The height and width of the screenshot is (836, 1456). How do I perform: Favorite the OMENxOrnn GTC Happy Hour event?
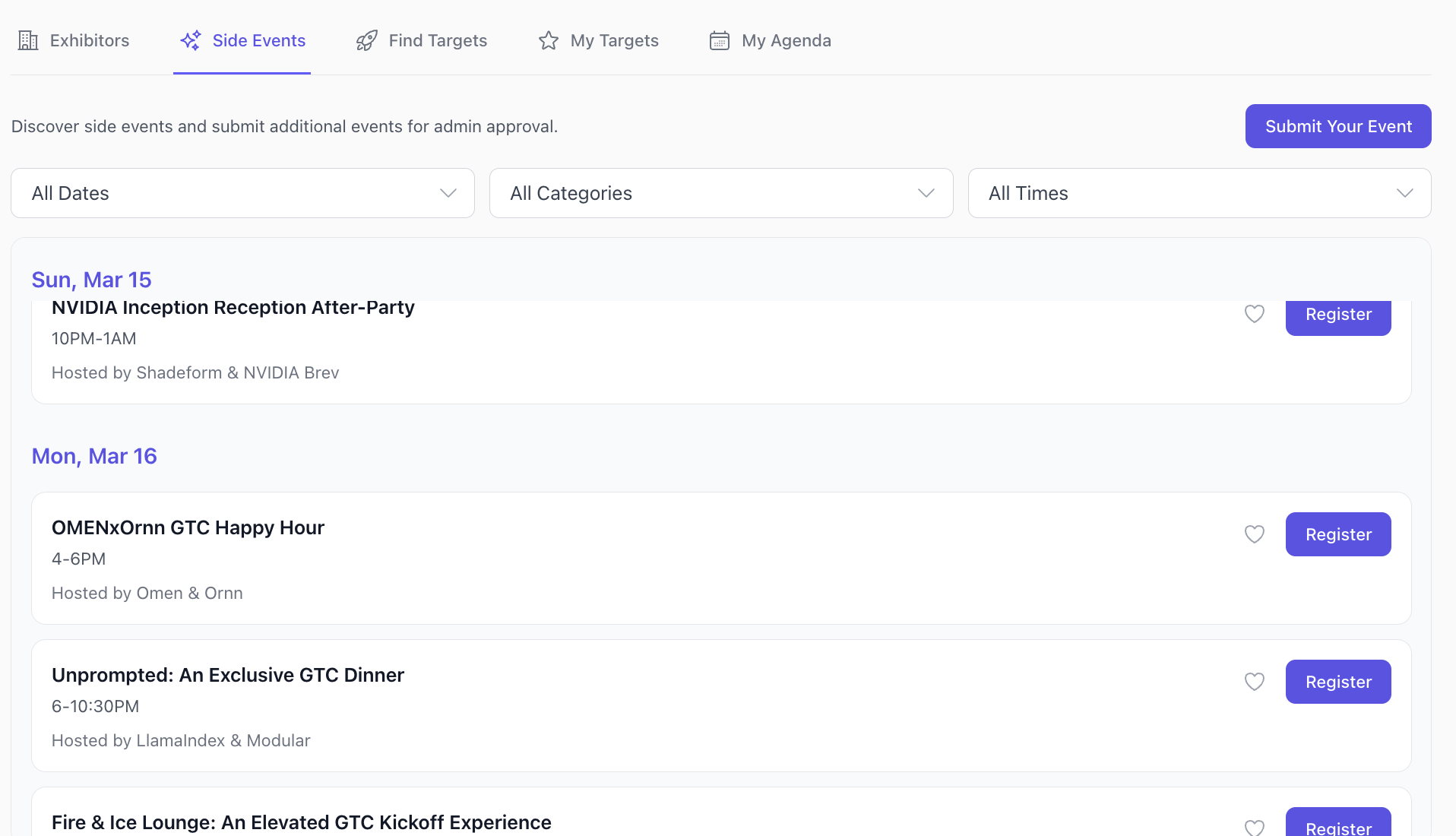[x=1255, y=534]
